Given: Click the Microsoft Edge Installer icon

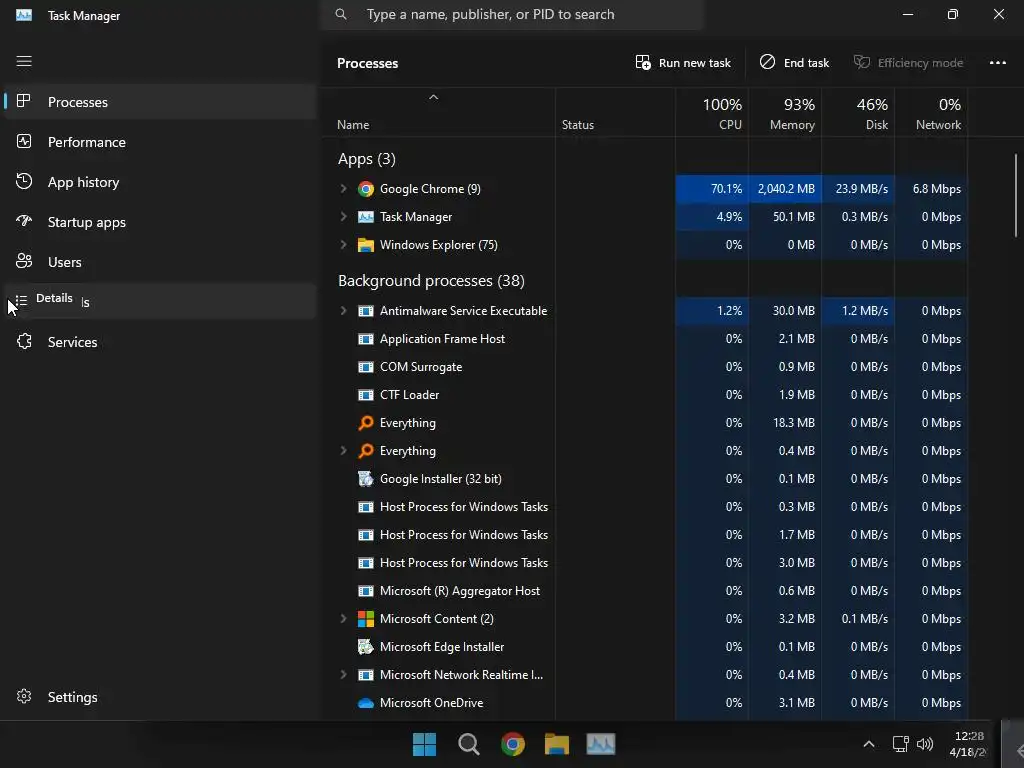Looking at the screenshot, I should click(x=366, y=647).
